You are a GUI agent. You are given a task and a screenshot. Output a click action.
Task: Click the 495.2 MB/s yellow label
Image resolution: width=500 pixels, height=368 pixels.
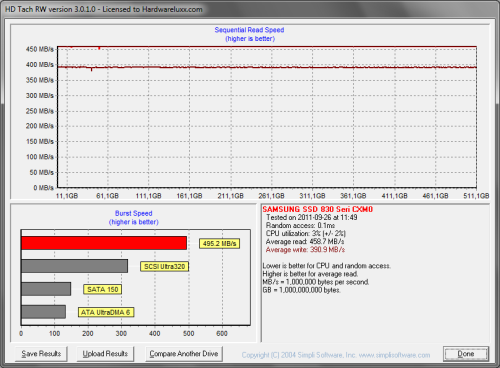(x=219, y=244)
